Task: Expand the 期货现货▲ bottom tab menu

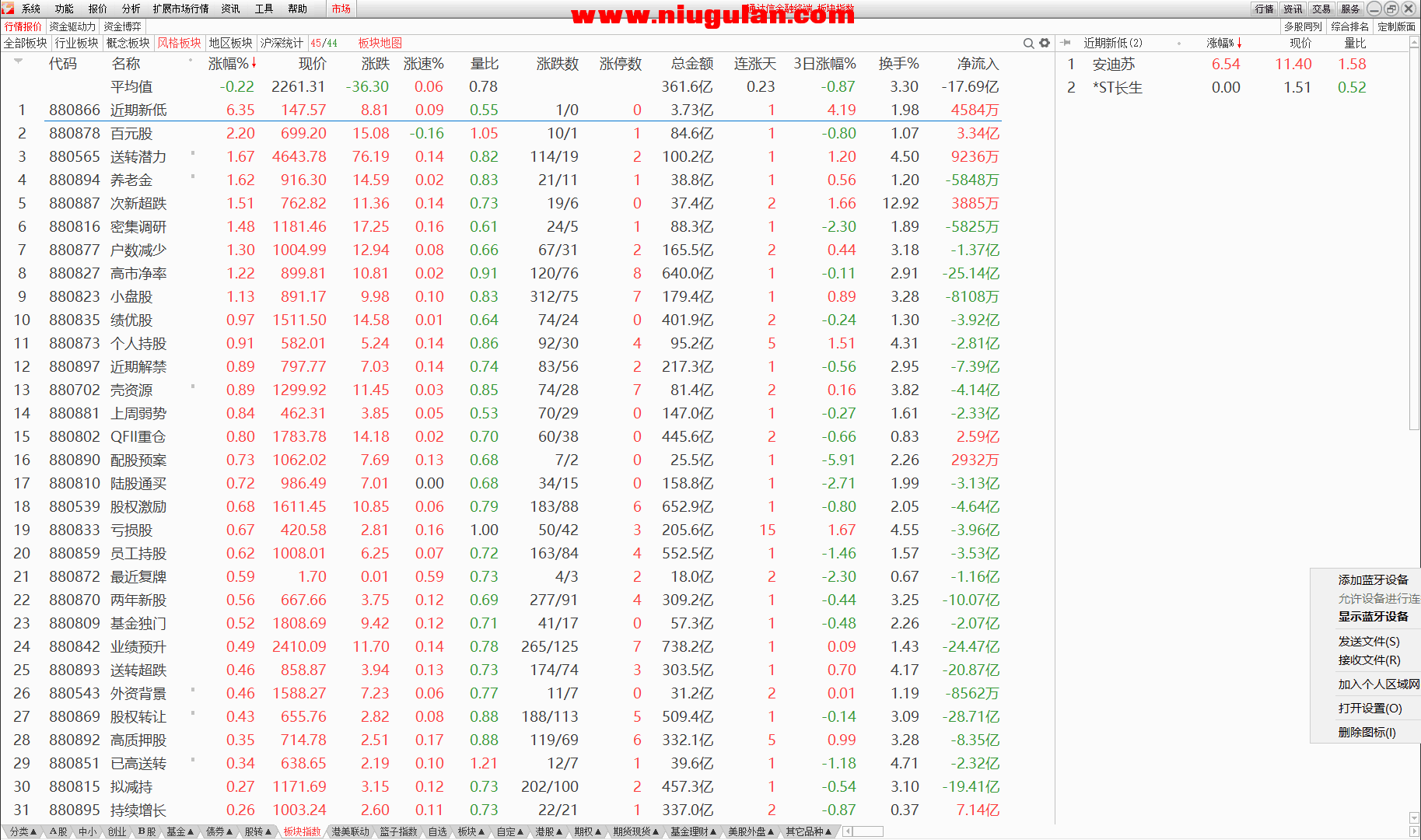Action: pos(635,831)
